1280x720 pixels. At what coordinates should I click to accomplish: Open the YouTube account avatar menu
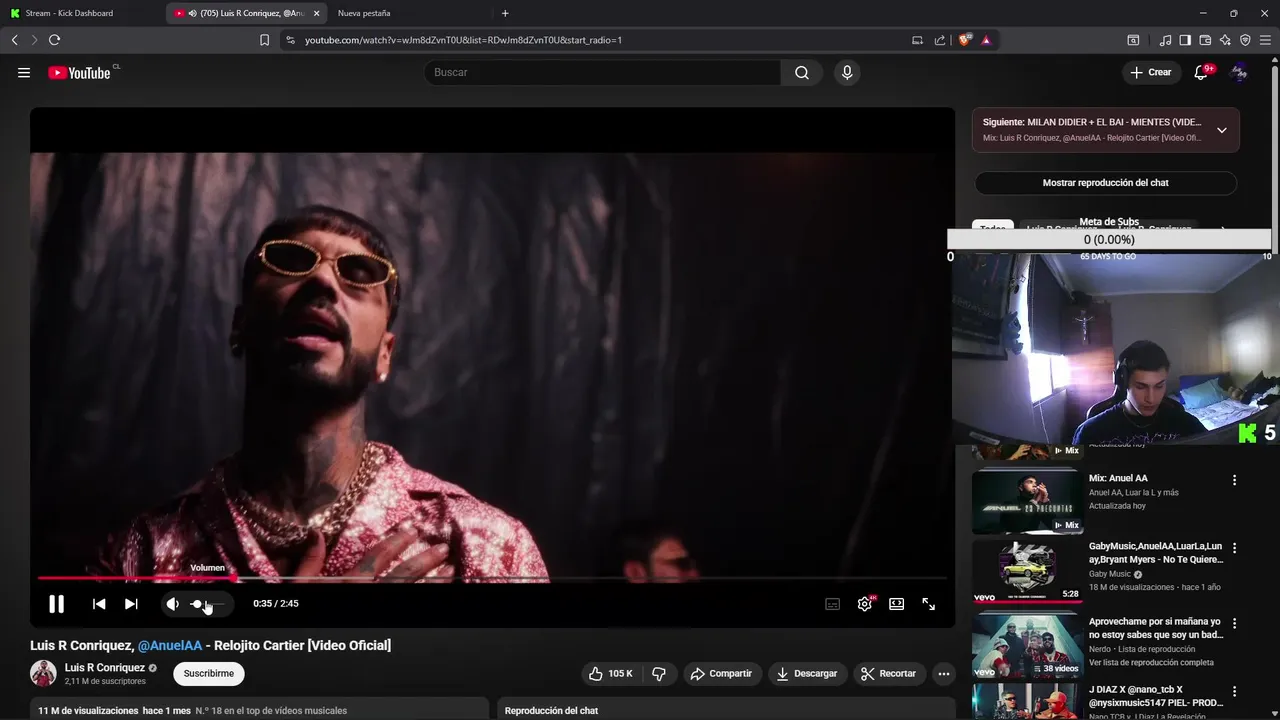(1238, 72)
